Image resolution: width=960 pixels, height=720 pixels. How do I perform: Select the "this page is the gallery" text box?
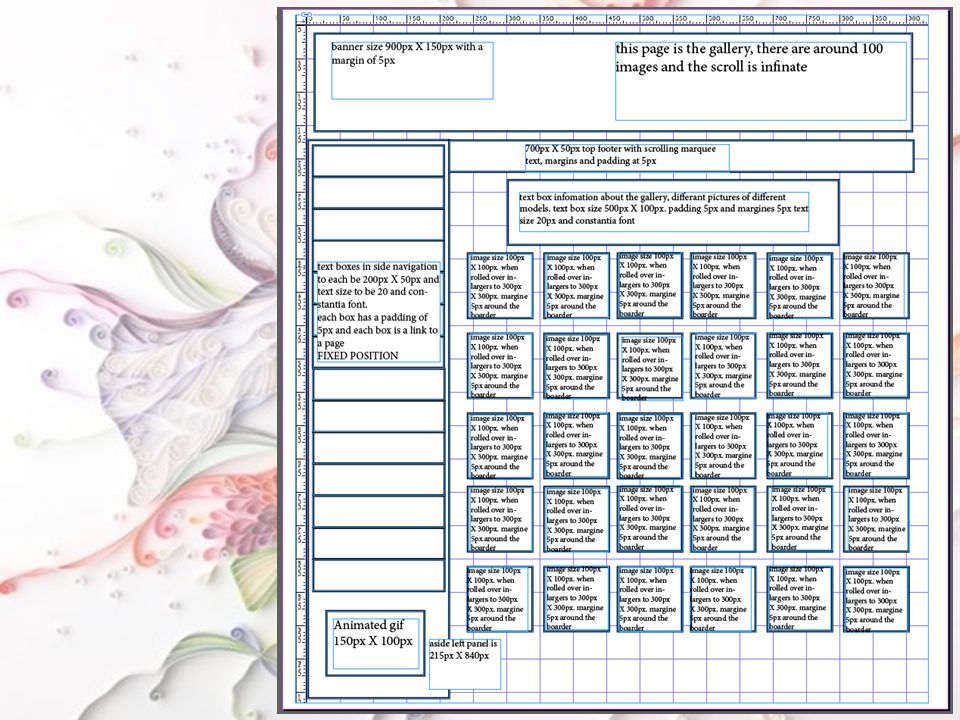[760, 81]
